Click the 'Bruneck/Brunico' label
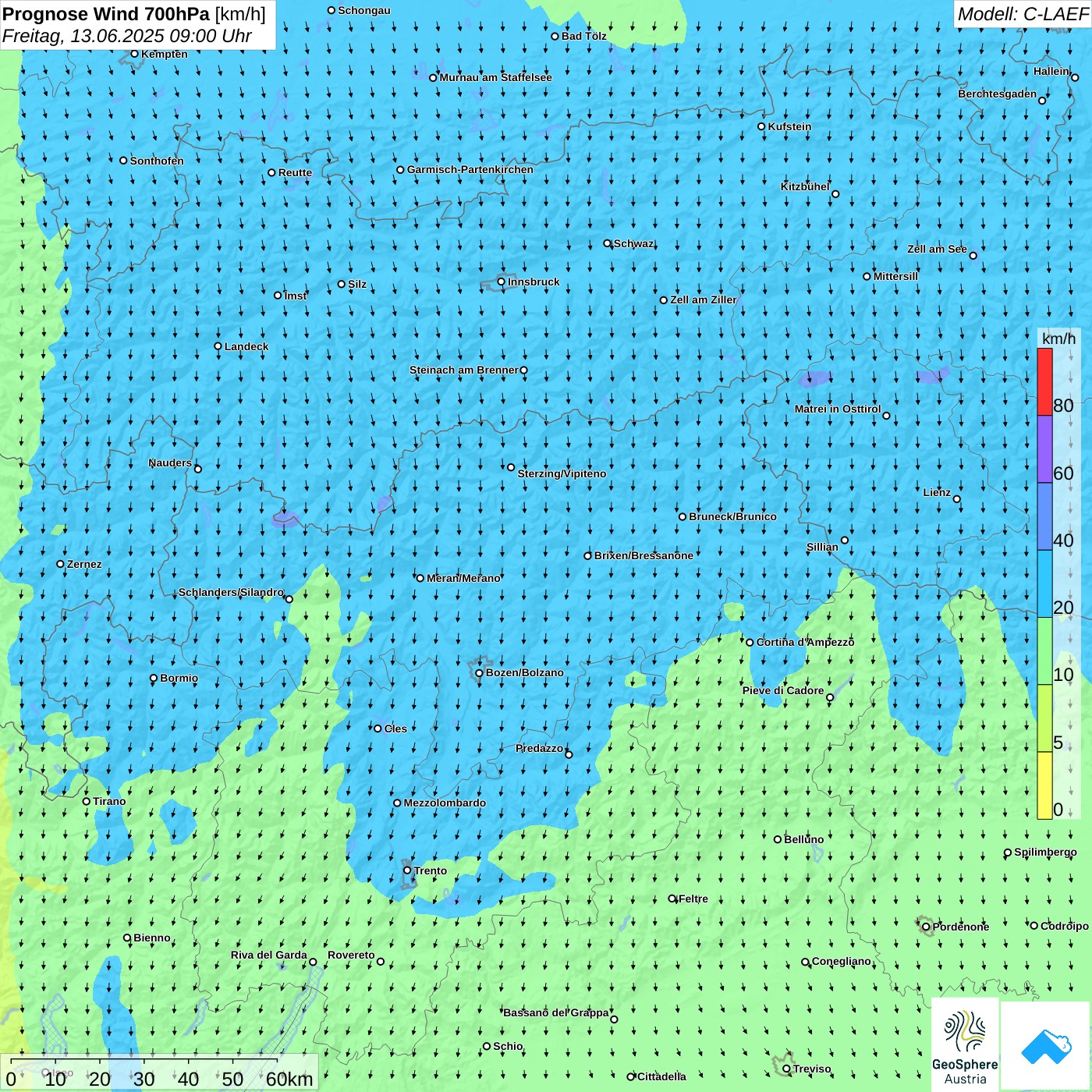The width and height of the screenshot is (1092, 1092). click(x=732, y=516)
